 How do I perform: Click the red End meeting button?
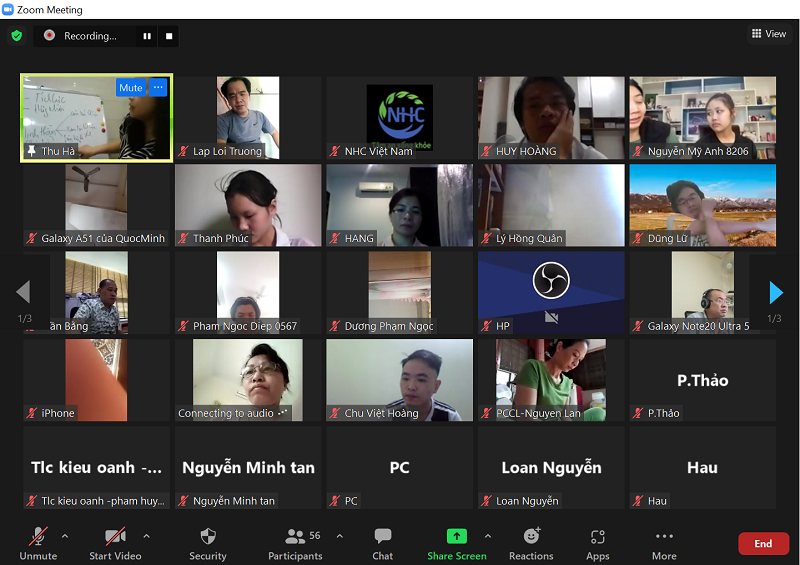(x=763, y=543)
